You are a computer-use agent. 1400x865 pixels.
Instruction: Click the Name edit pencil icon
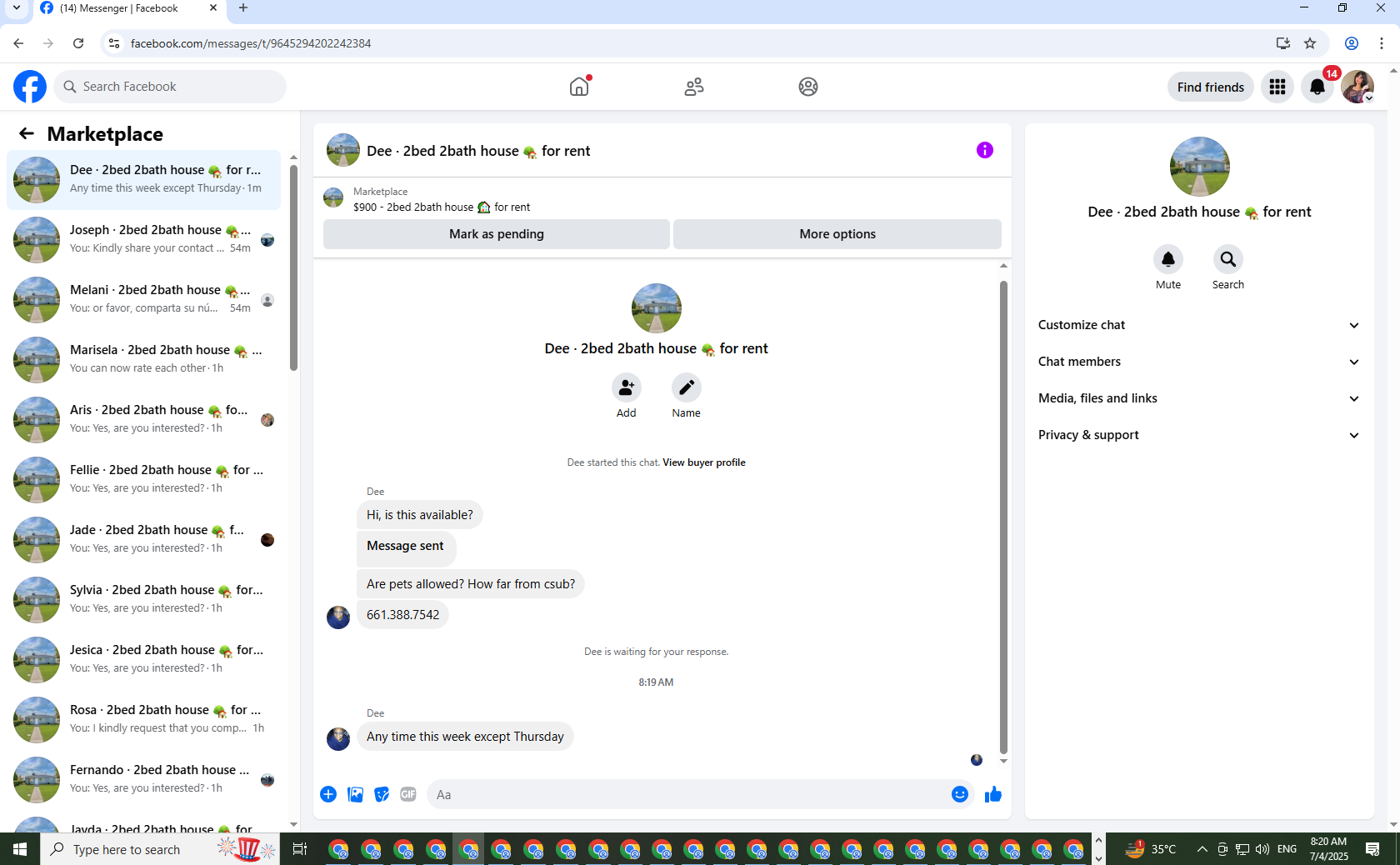click(x=687, y=387)
